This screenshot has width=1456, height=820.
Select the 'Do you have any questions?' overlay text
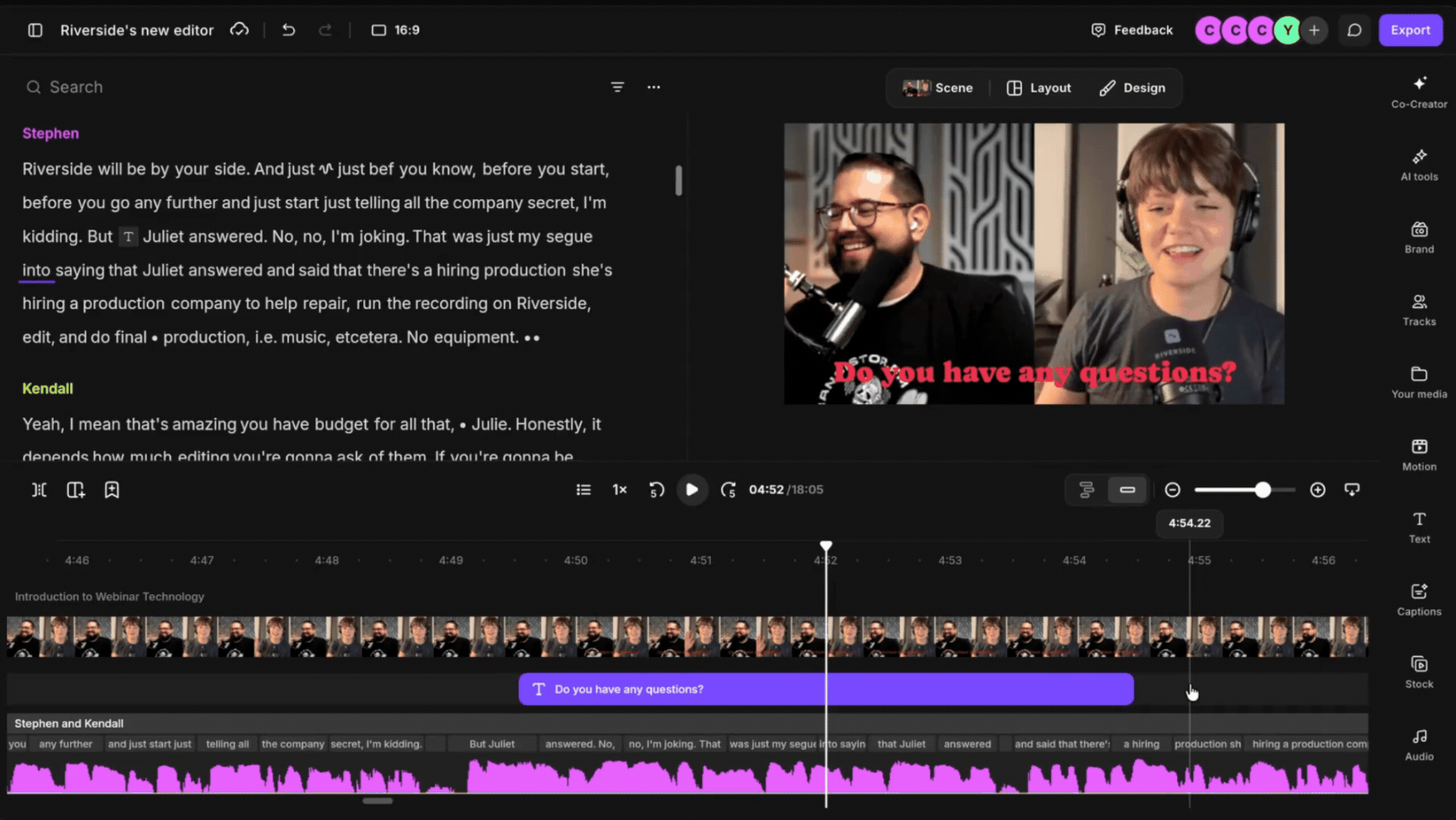1034,371
